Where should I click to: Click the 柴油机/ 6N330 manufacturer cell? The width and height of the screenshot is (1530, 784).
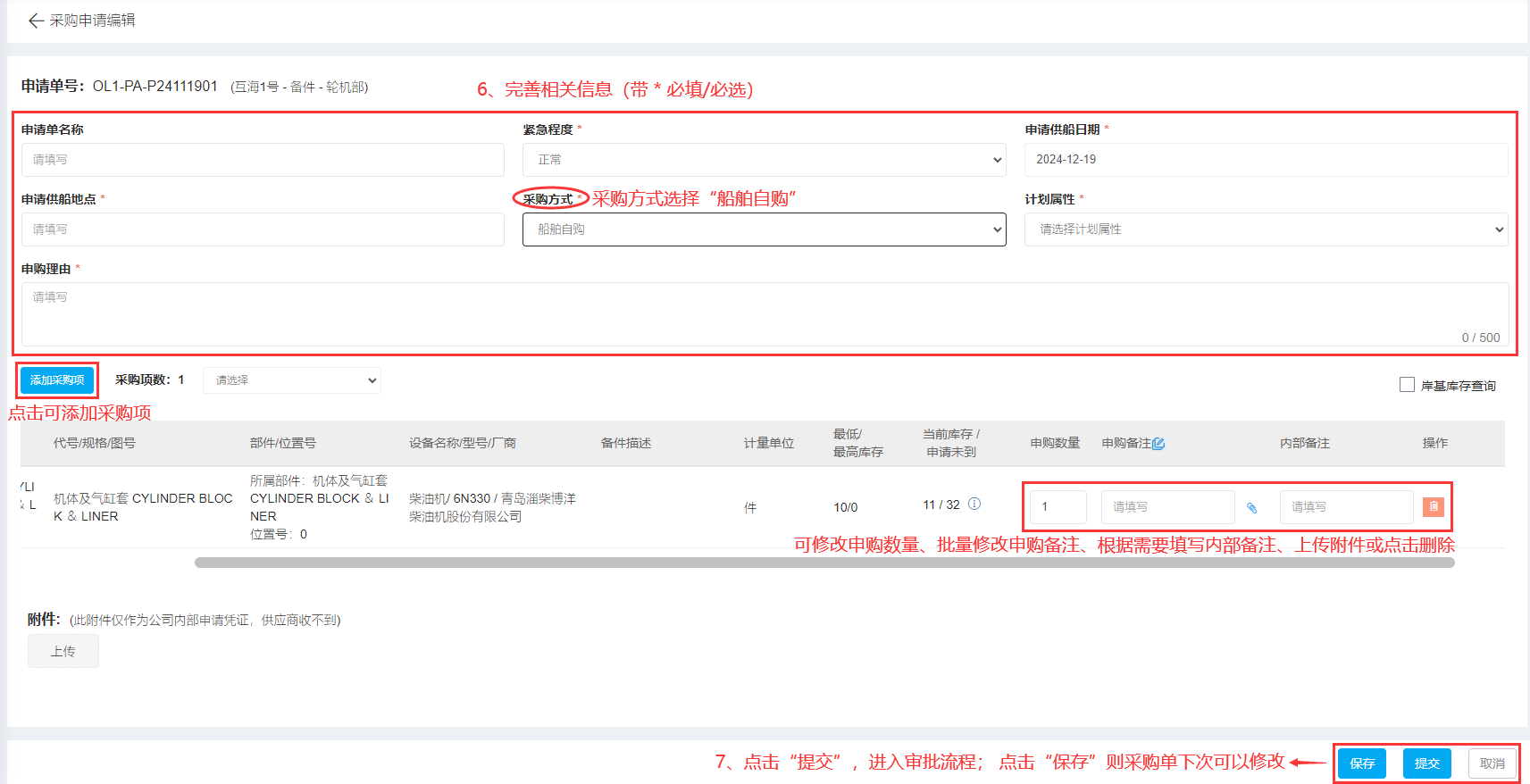pos(492,507)
